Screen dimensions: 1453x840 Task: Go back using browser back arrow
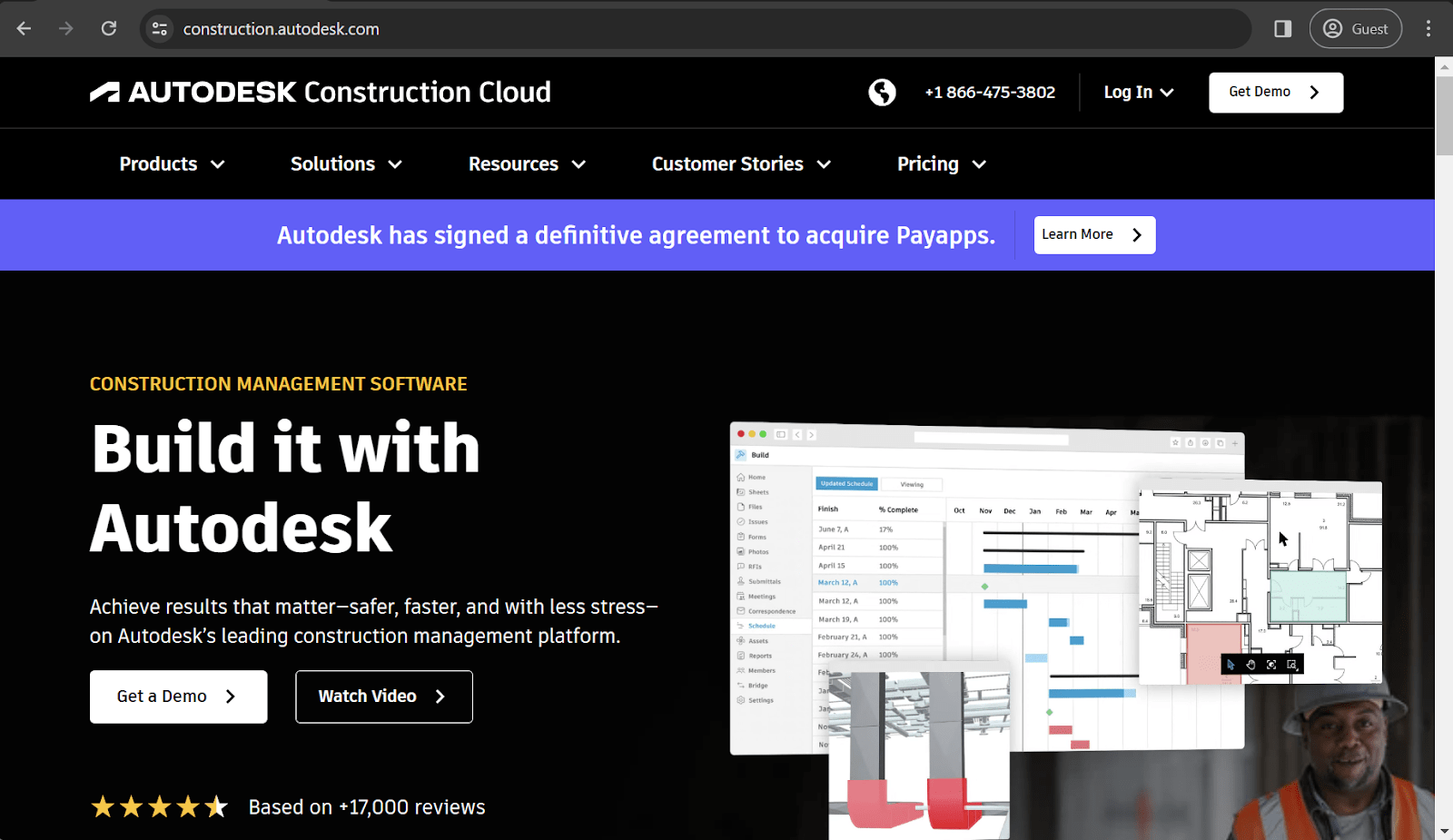24,29
